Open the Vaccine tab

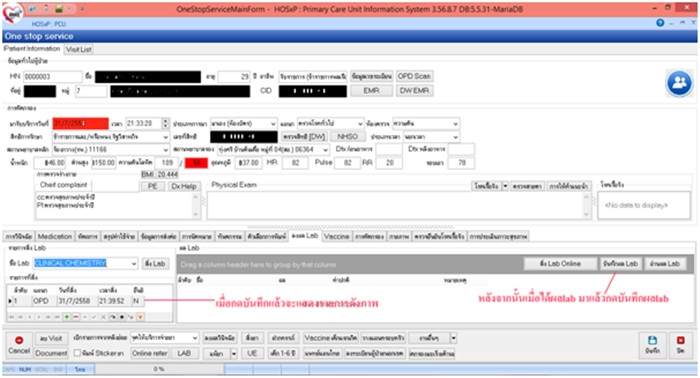(336, 237)
